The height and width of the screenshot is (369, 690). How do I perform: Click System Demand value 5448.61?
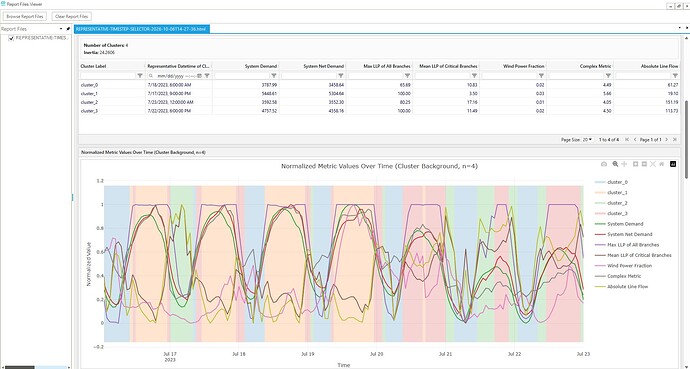[270, 94]
